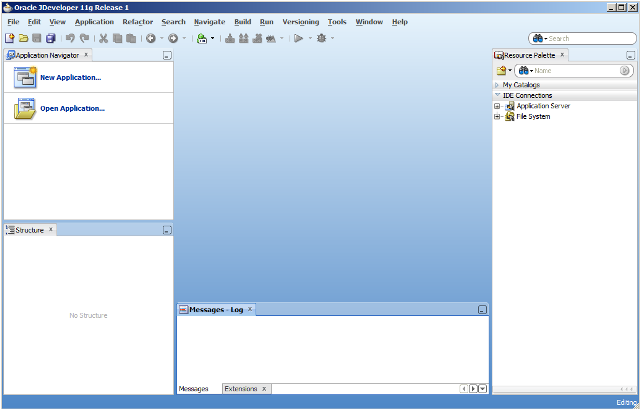Open dropdown arrow next to Run button

pyautogui.click(x=310, y=38)
